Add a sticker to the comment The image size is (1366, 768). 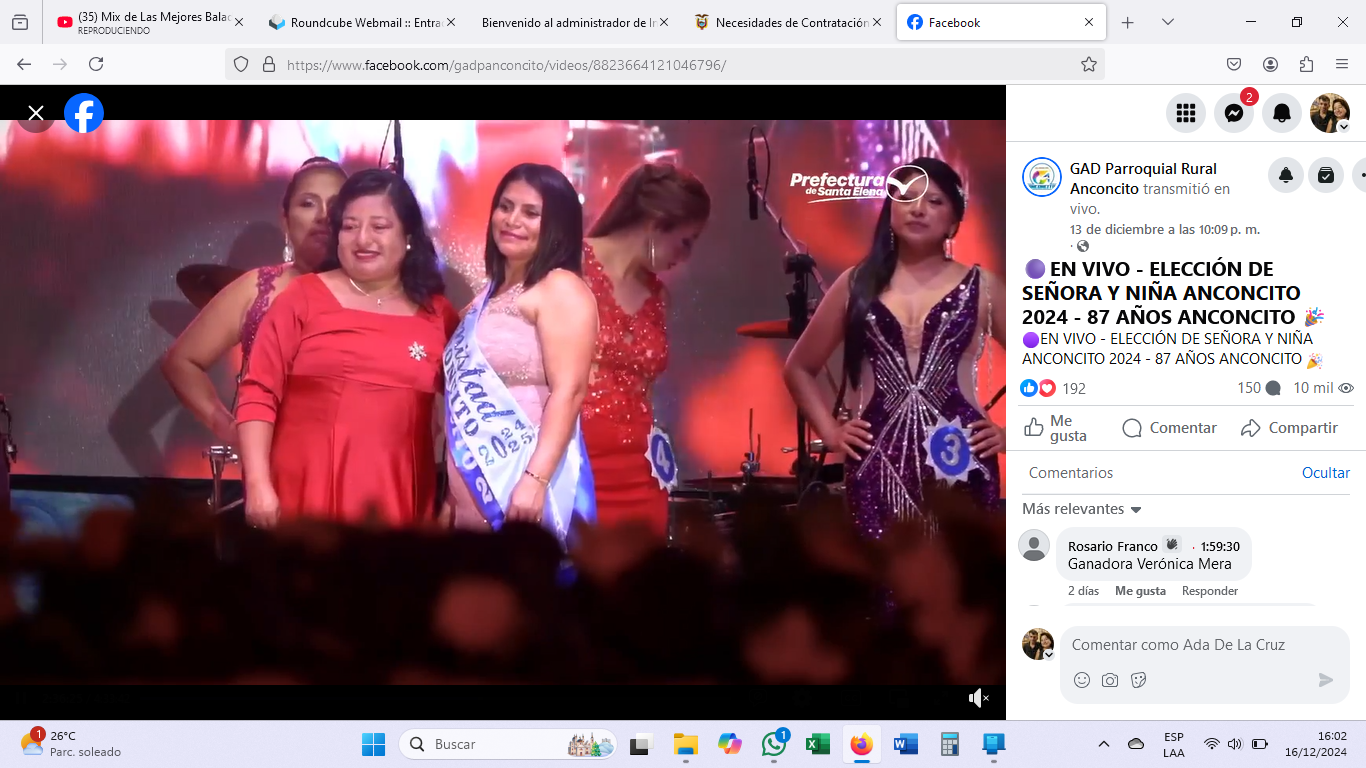1138,680
